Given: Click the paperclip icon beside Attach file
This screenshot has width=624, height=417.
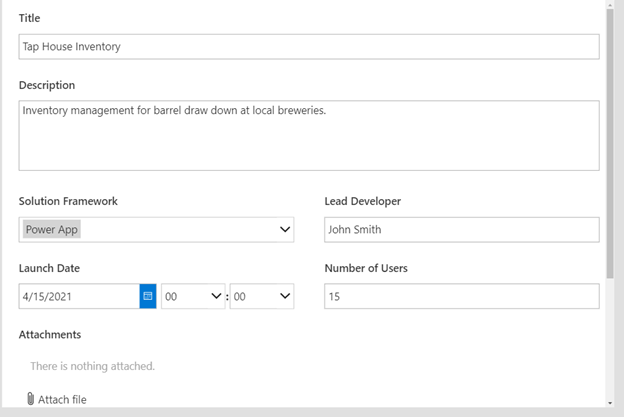Looking at the screenshot, I should coord(30,399).
